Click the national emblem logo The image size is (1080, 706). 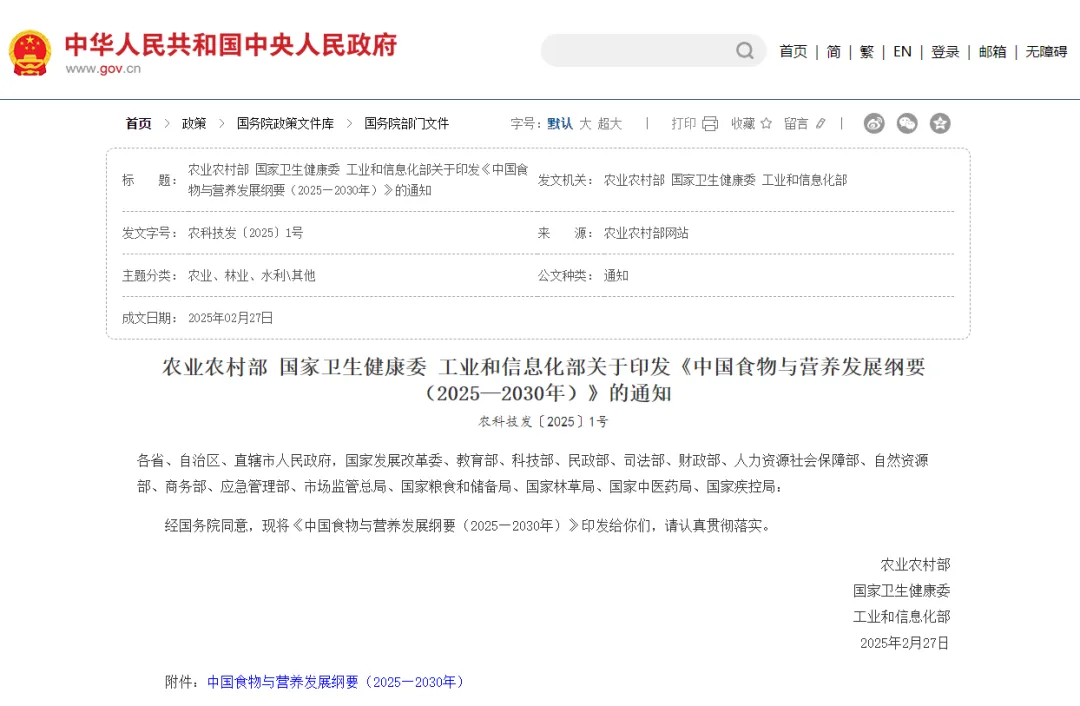[x=30, y=53]
